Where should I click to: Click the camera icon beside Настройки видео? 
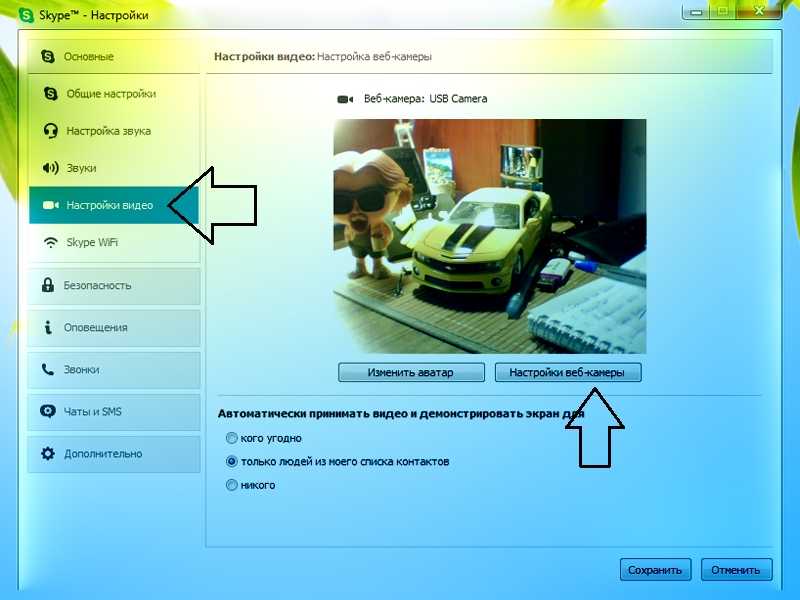click(51, 205)
